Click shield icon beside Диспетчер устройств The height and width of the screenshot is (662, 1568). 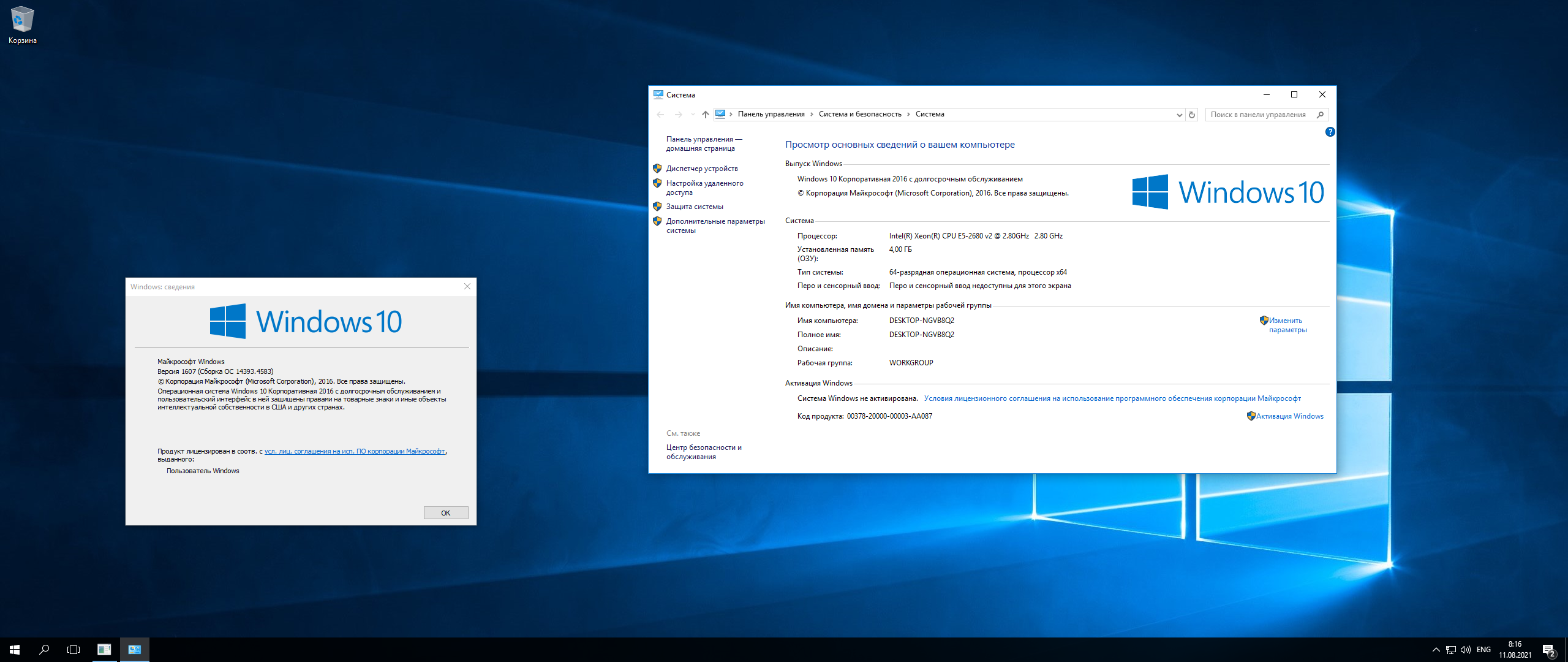(x=657, y=169)
